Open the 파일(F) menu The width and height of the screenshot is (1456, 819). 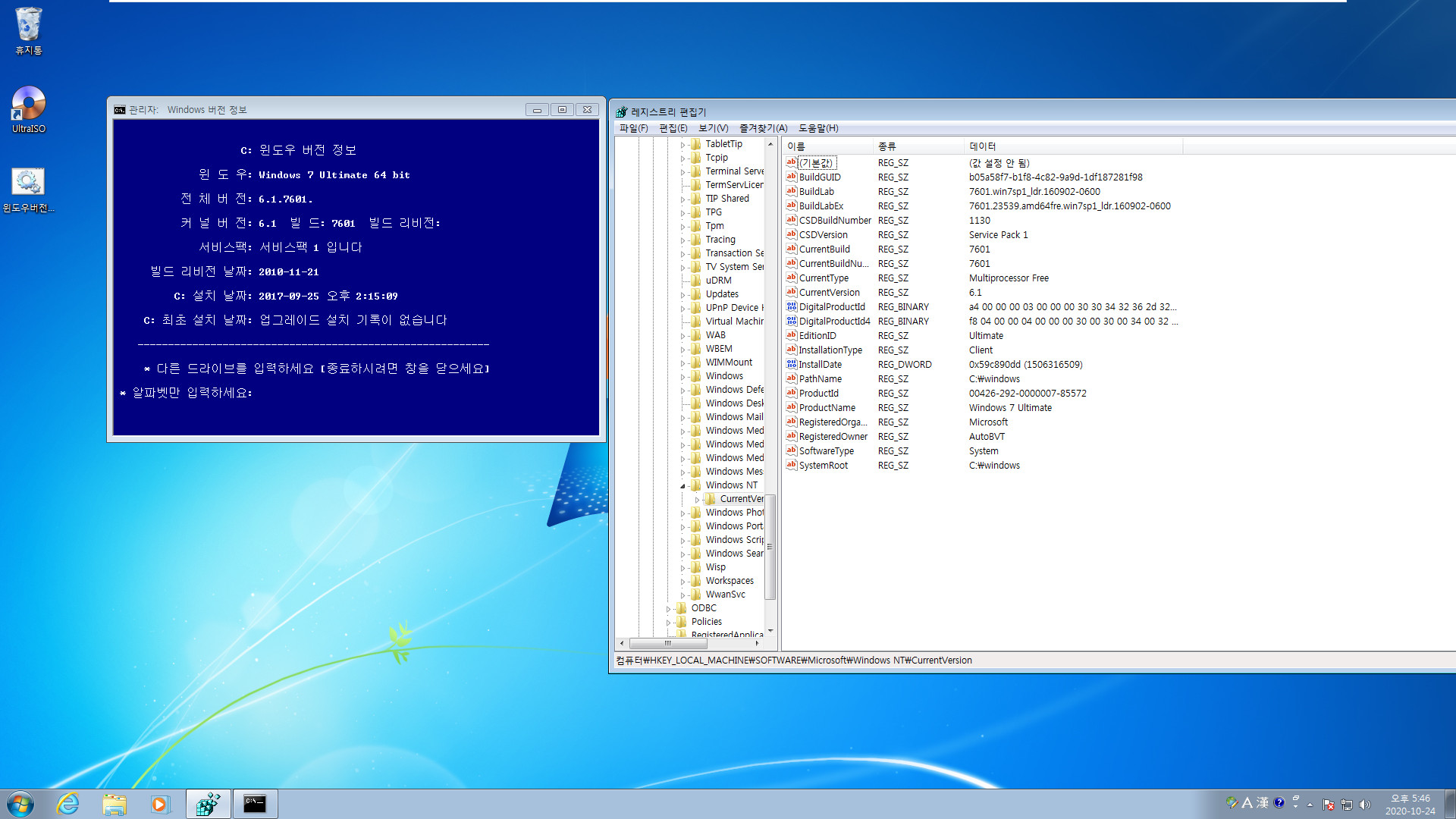tap(633, 128)
